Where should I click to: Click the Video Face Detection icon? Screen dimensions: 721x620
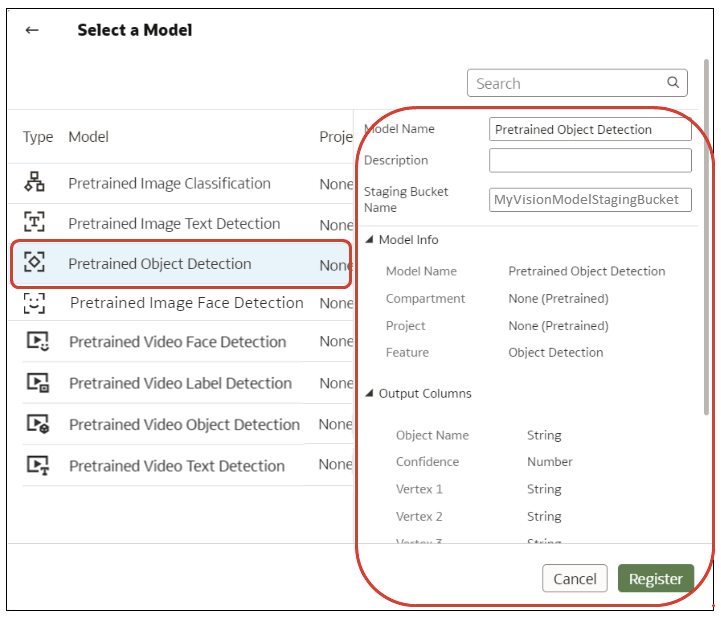(x=37, y=342)
